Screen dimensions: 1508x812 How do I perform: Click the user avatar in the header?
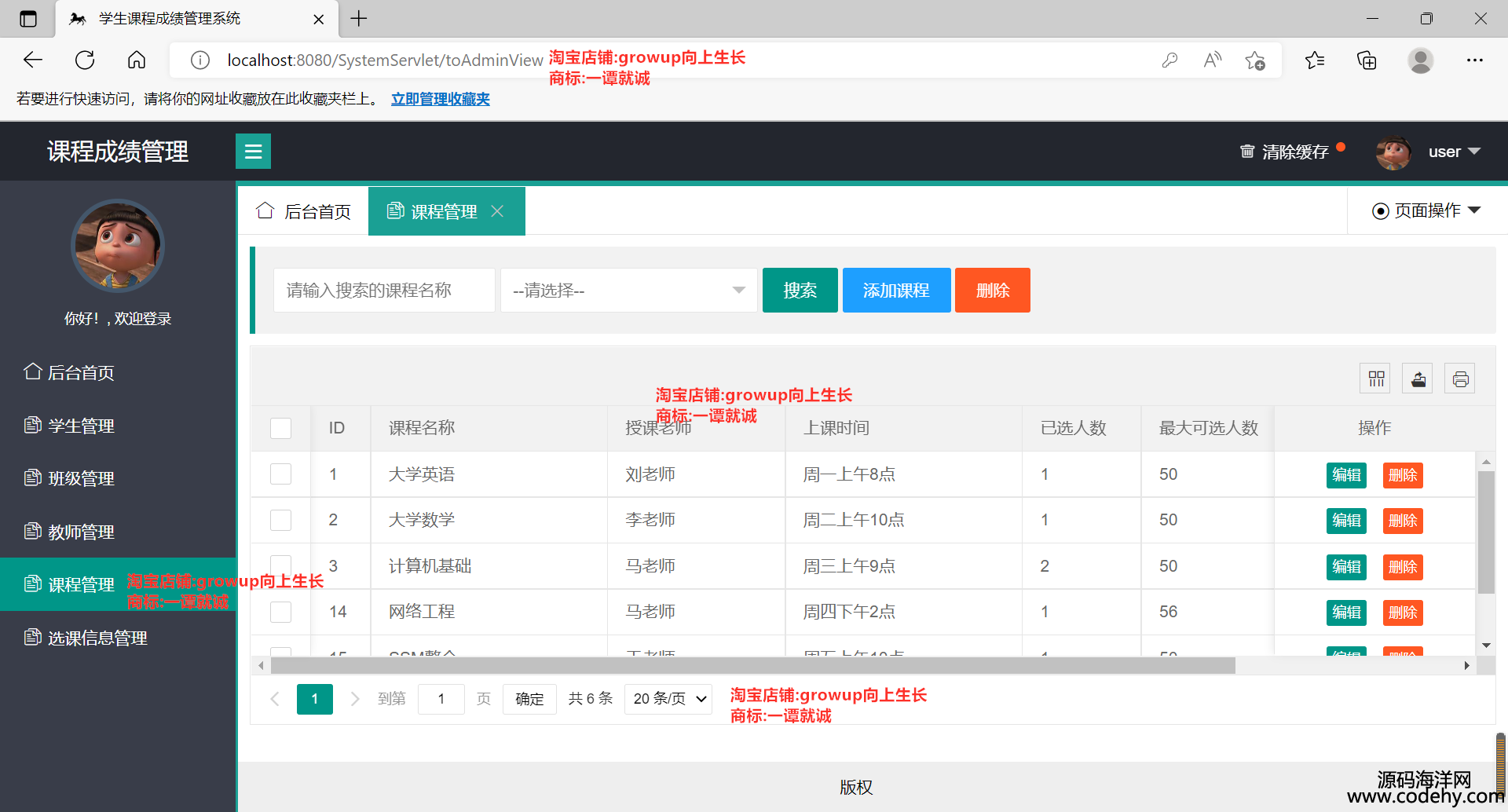click(x=1393, y=152)
